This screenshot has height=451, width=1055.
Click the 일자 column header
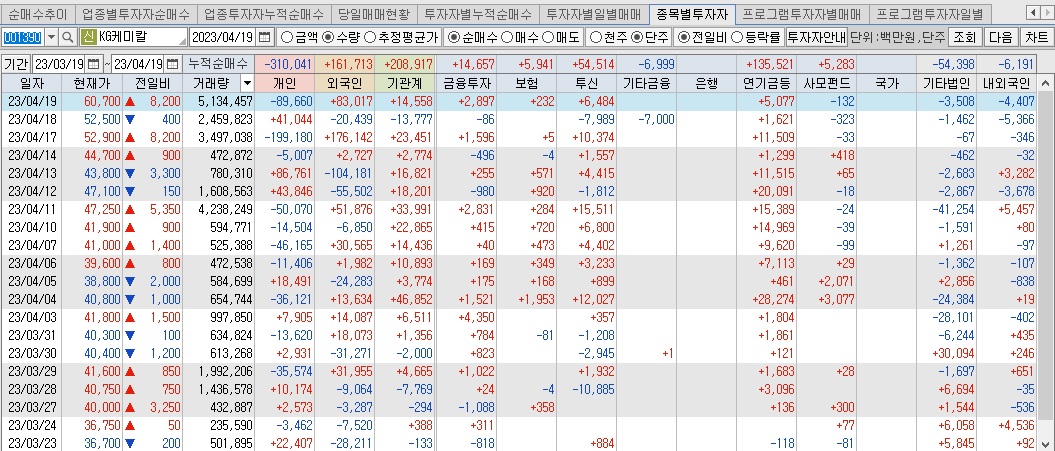(x=31, y=84)
